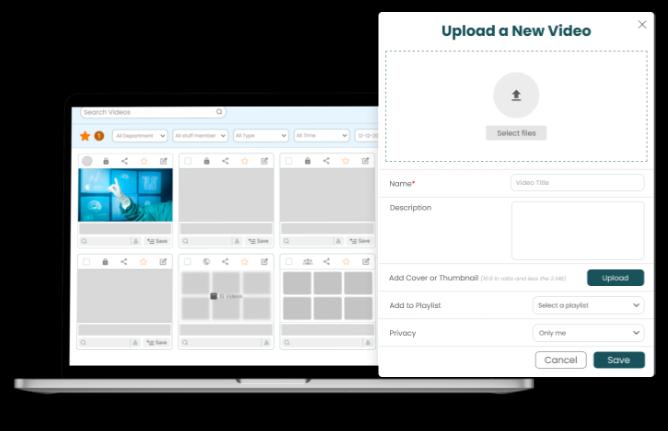
Task: Star the third video card in the top row
Action: coord(346,161)
